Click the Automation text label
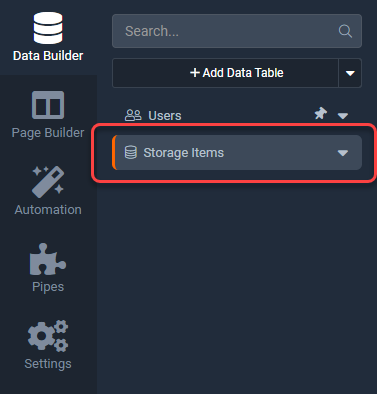 [48, 210]
